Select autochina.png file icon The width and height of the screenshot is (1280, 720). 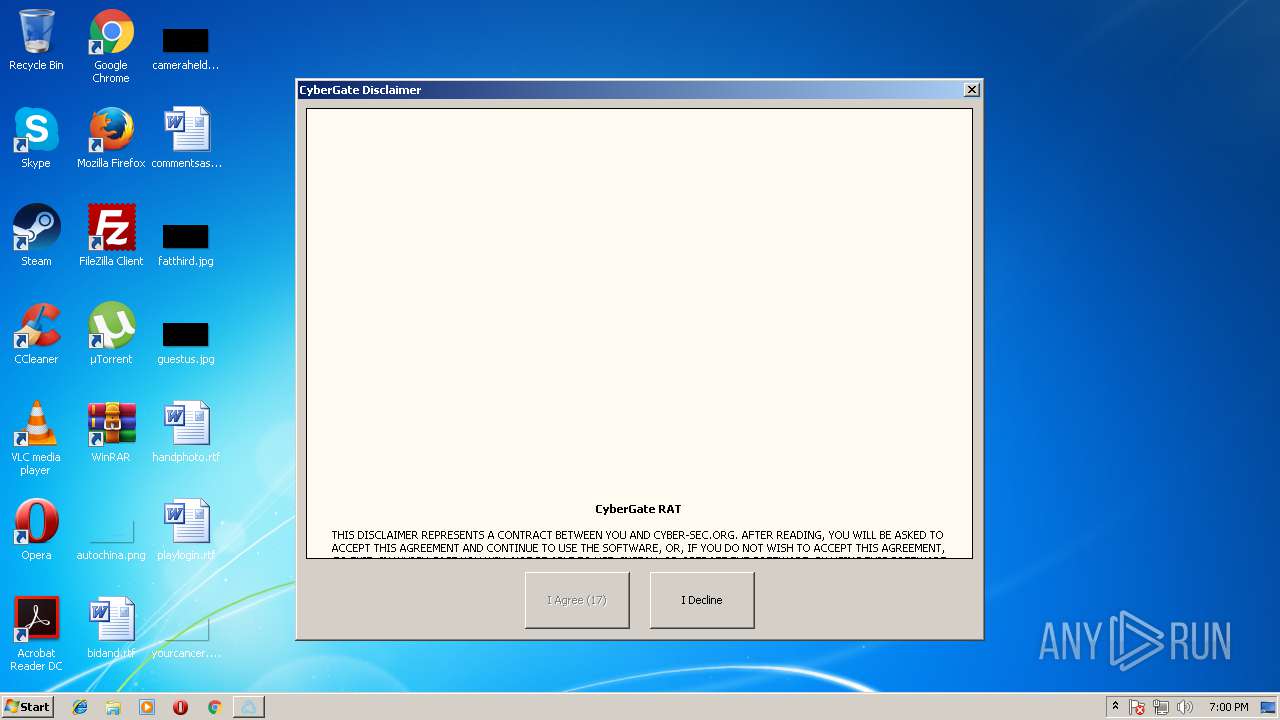coord(111,539)
